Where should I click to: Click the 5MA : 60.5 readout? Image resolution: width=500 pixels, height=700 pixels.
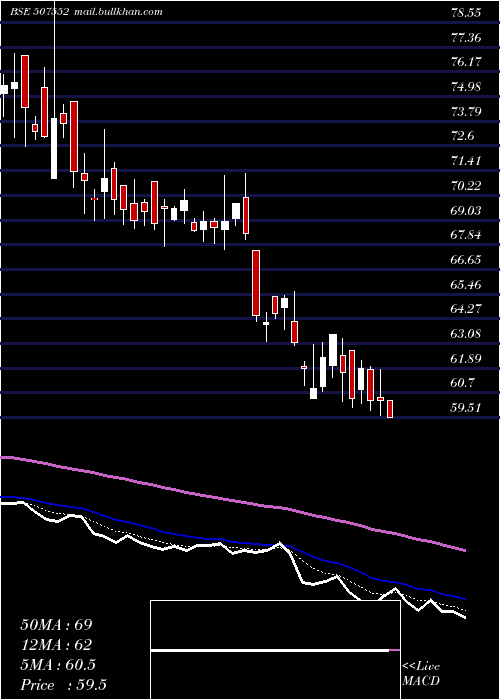click(x=58, y=665)
